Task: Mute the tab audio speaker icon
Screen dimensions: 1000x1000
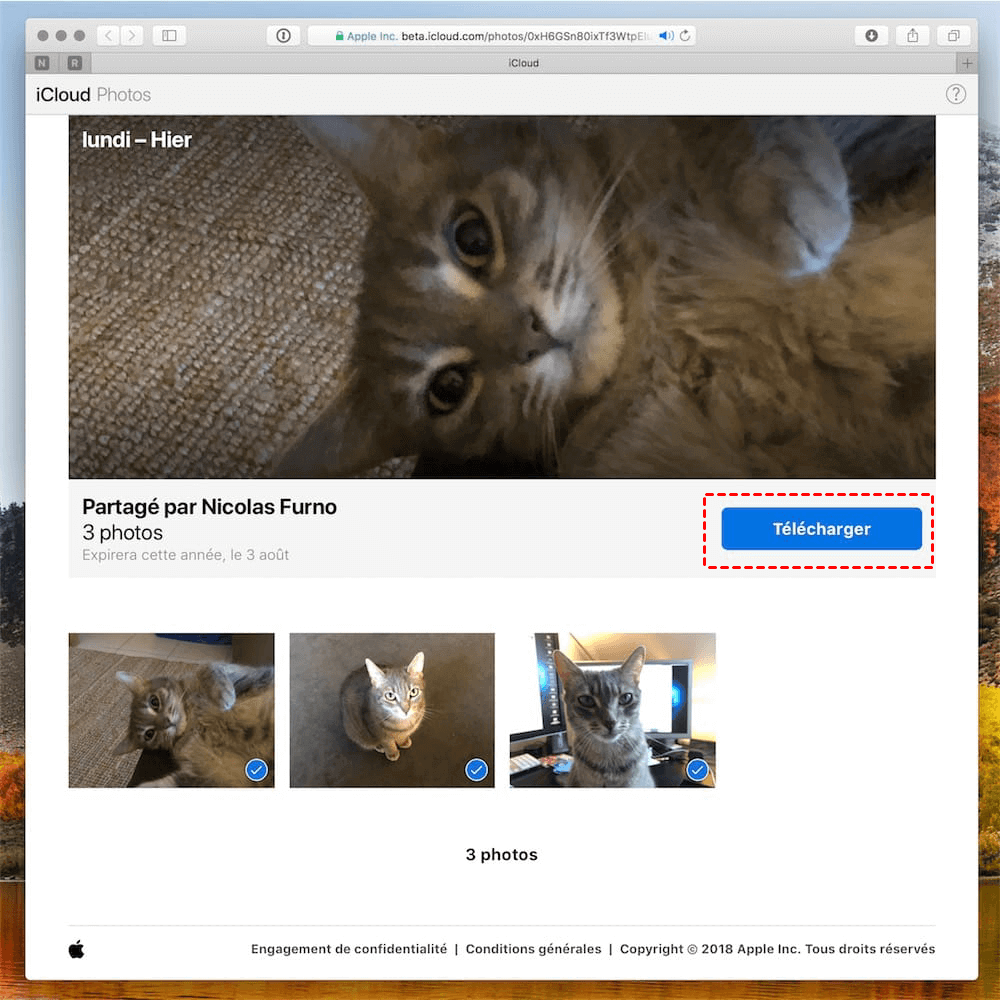Action: (x=666, y=36)
